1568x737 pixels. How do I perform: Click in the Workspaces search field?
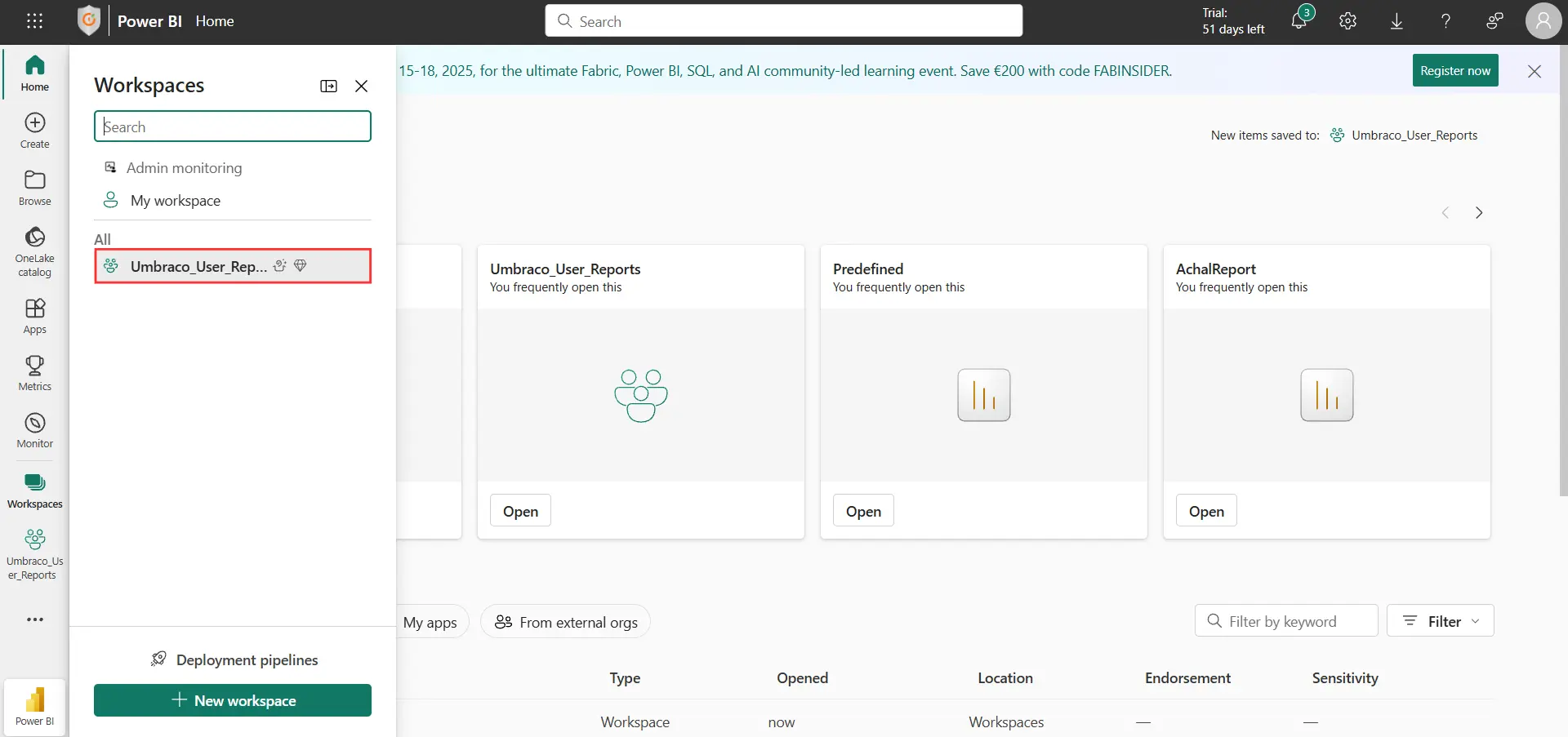pyautogui.click(x=233, y=127)
